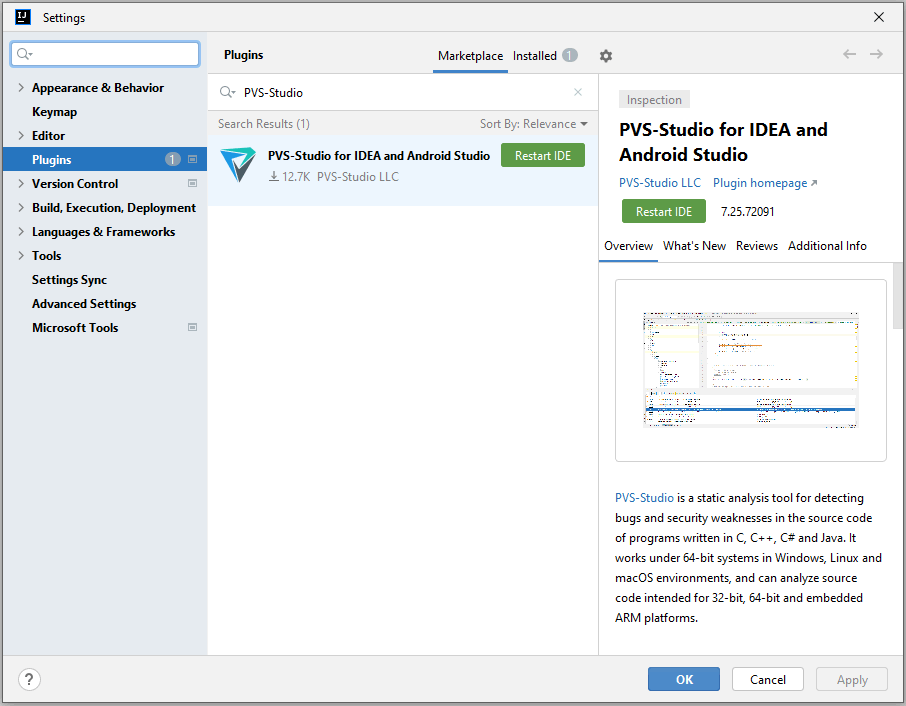Click the Version Control project-level icon
The width and height of the screenshot is (906, 706).
coord(193,184)
